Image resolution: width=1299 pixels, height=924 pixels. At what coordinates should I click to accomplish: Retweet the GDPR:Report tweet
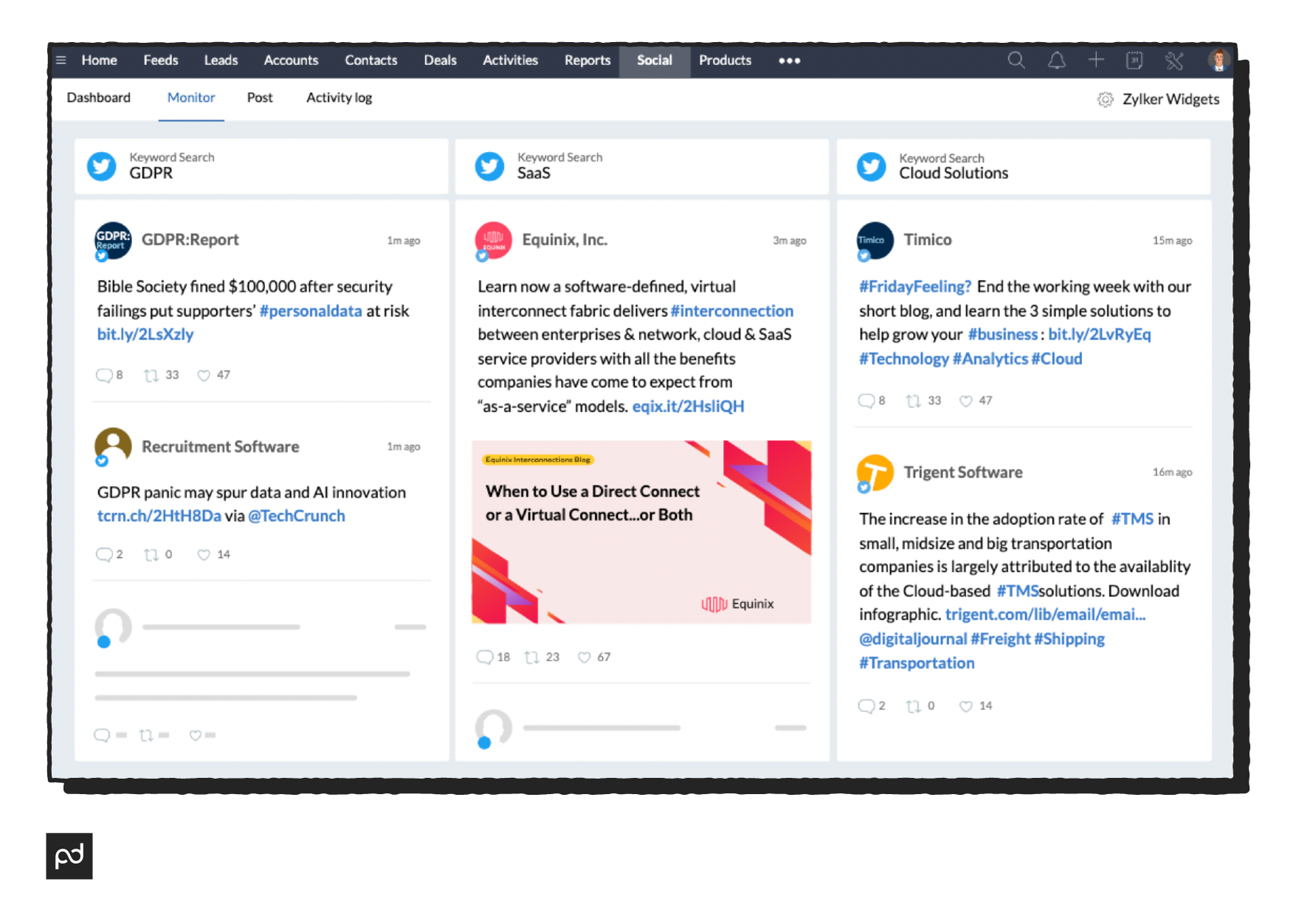click(x=151, y=375)
